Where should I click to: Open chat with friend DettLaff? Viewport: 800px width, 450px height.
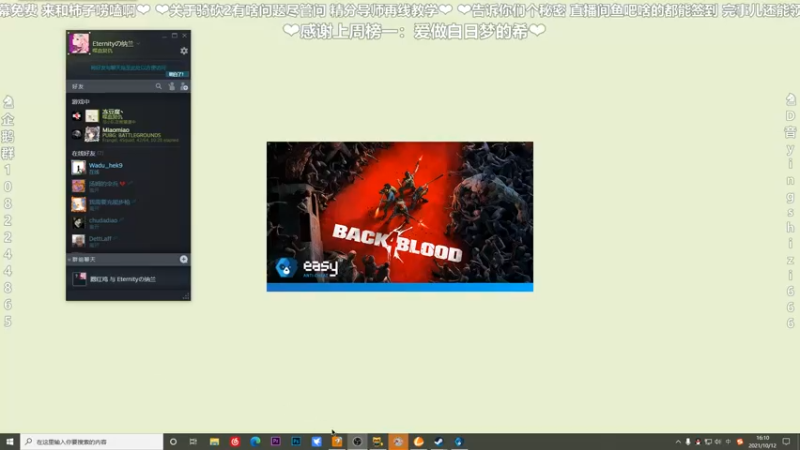coord(128,240)
